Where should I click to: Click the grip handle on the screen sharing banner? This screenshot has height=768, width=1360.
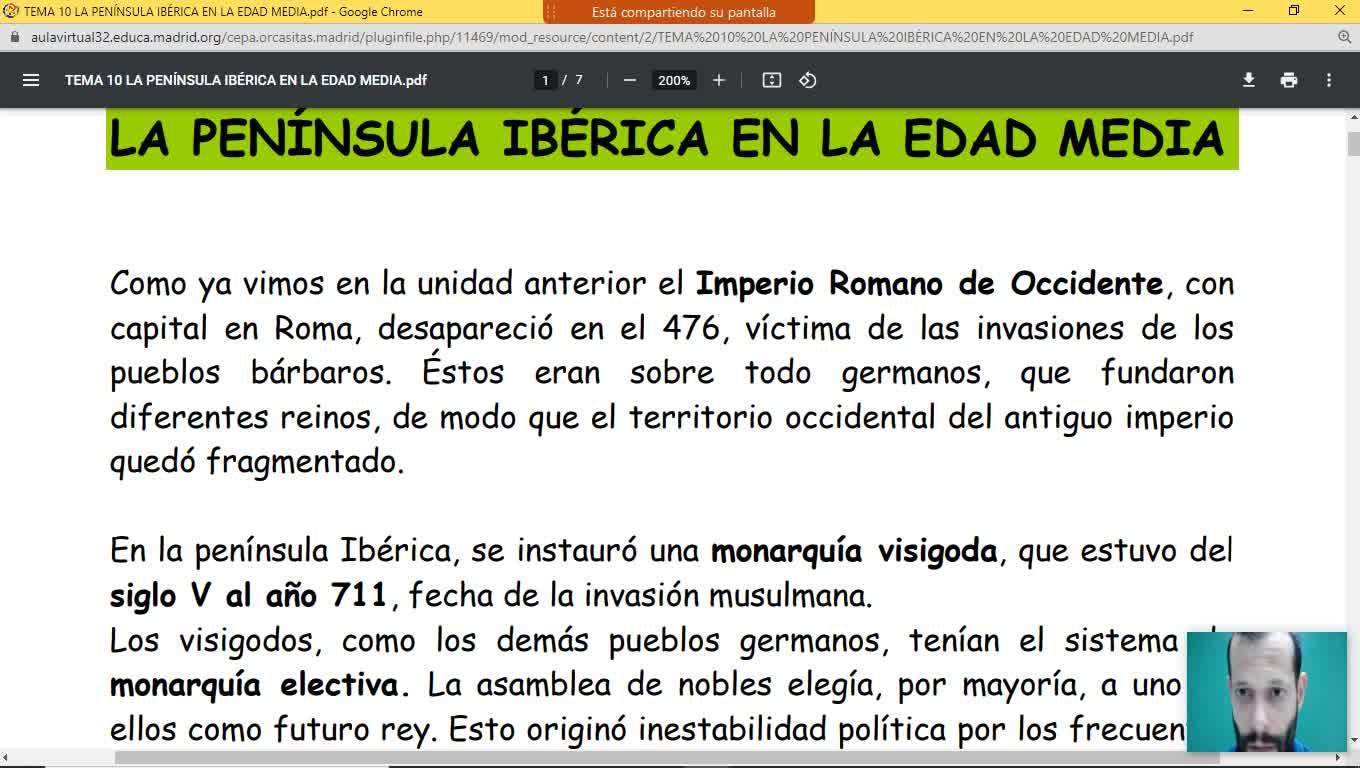click(551, 12)
